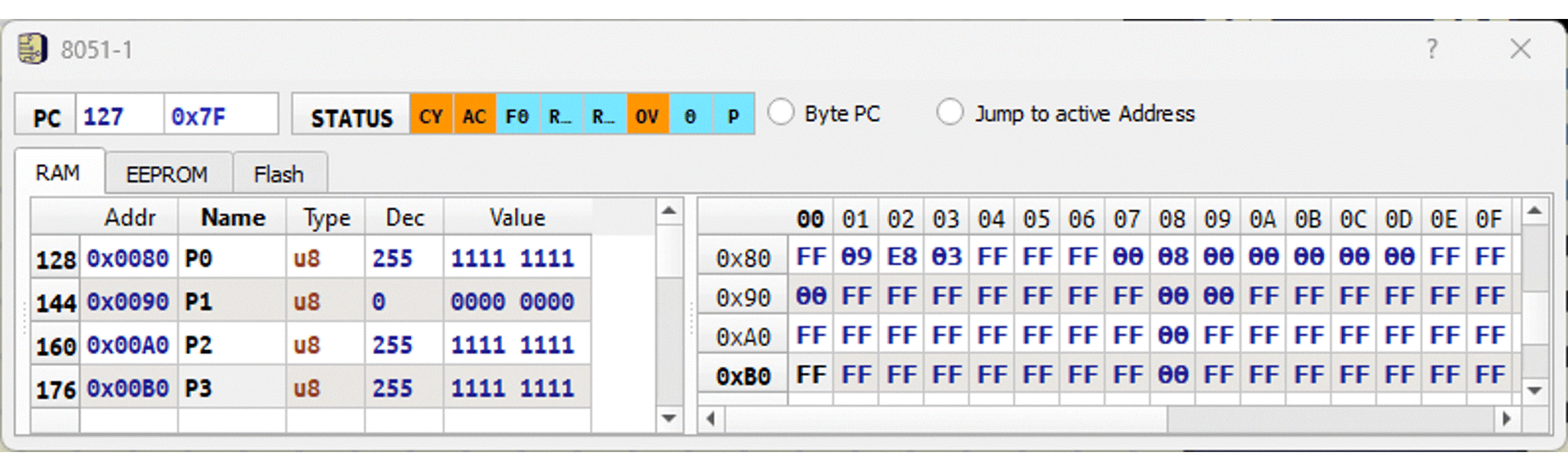
Task: Toggle the OV status flag
Action: point(647,115)
